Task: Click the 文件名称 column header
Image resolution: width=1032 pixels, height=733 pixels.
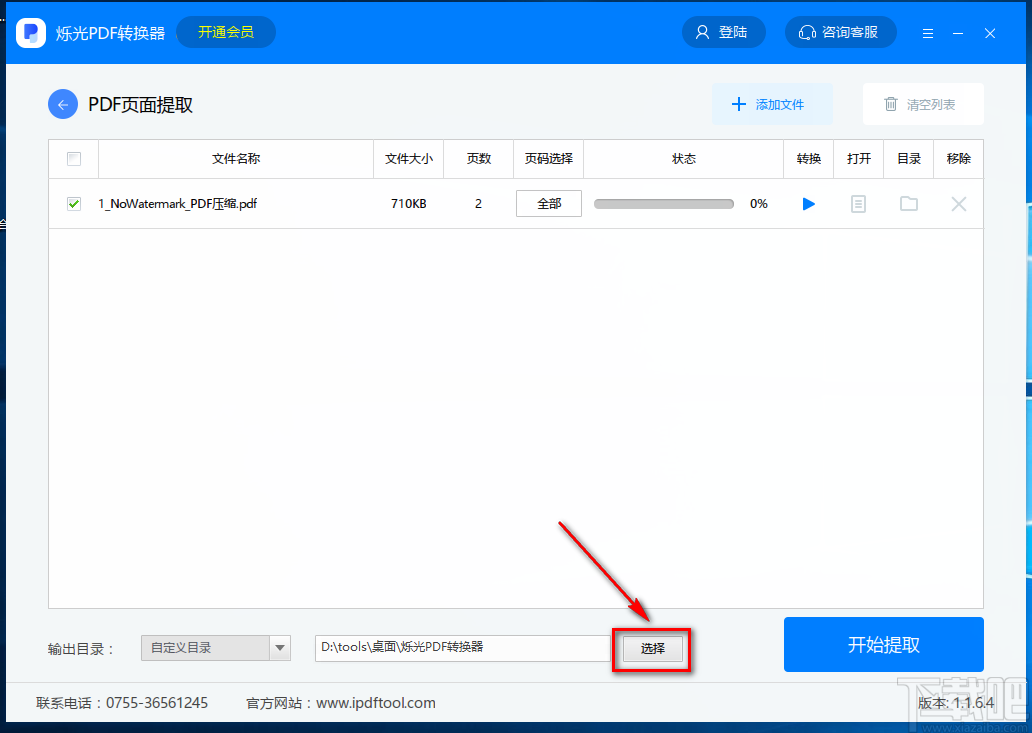Action: (x=236, y=159)
